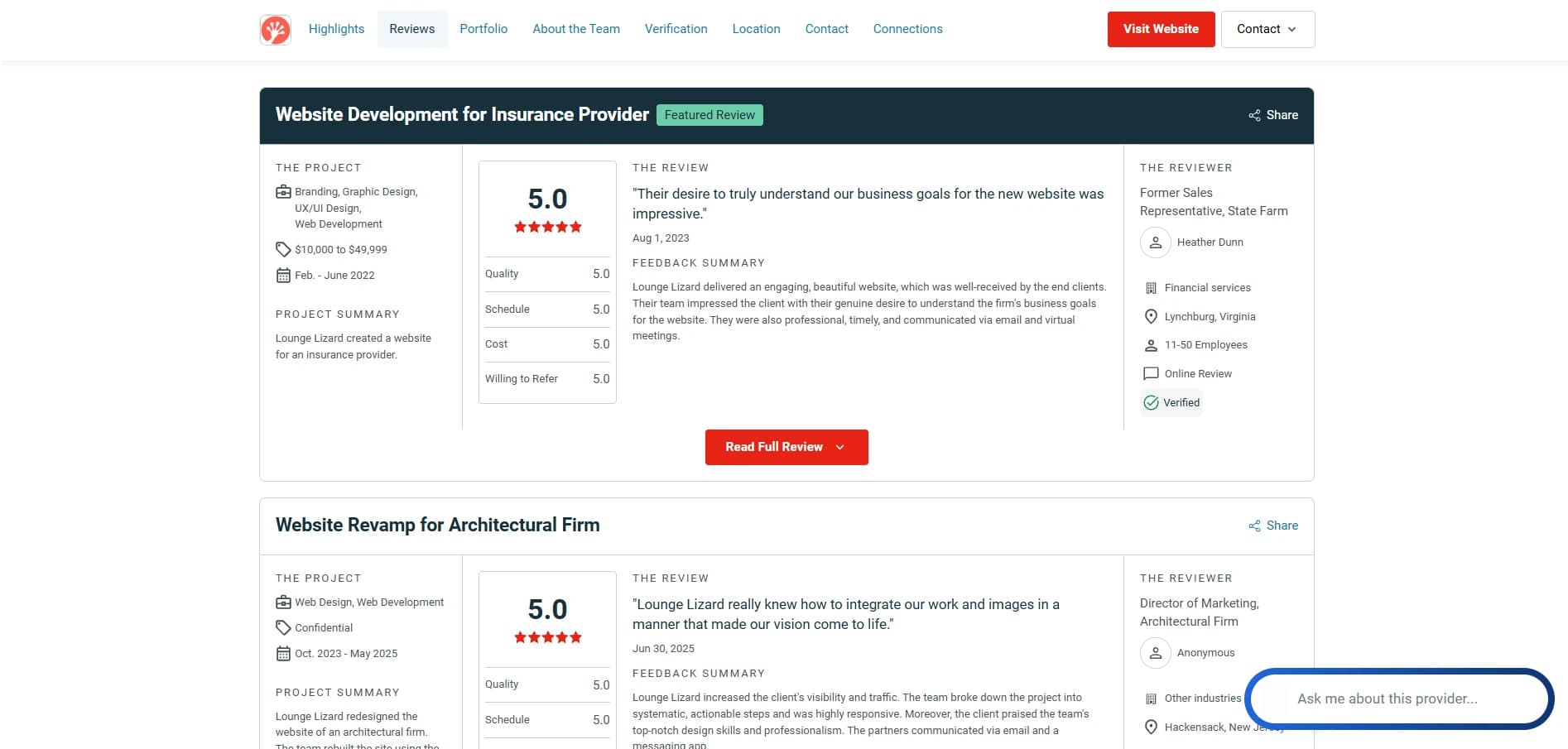Click Heather Dunn reviewer name

pyautogui.click(x=1210, y=242)
